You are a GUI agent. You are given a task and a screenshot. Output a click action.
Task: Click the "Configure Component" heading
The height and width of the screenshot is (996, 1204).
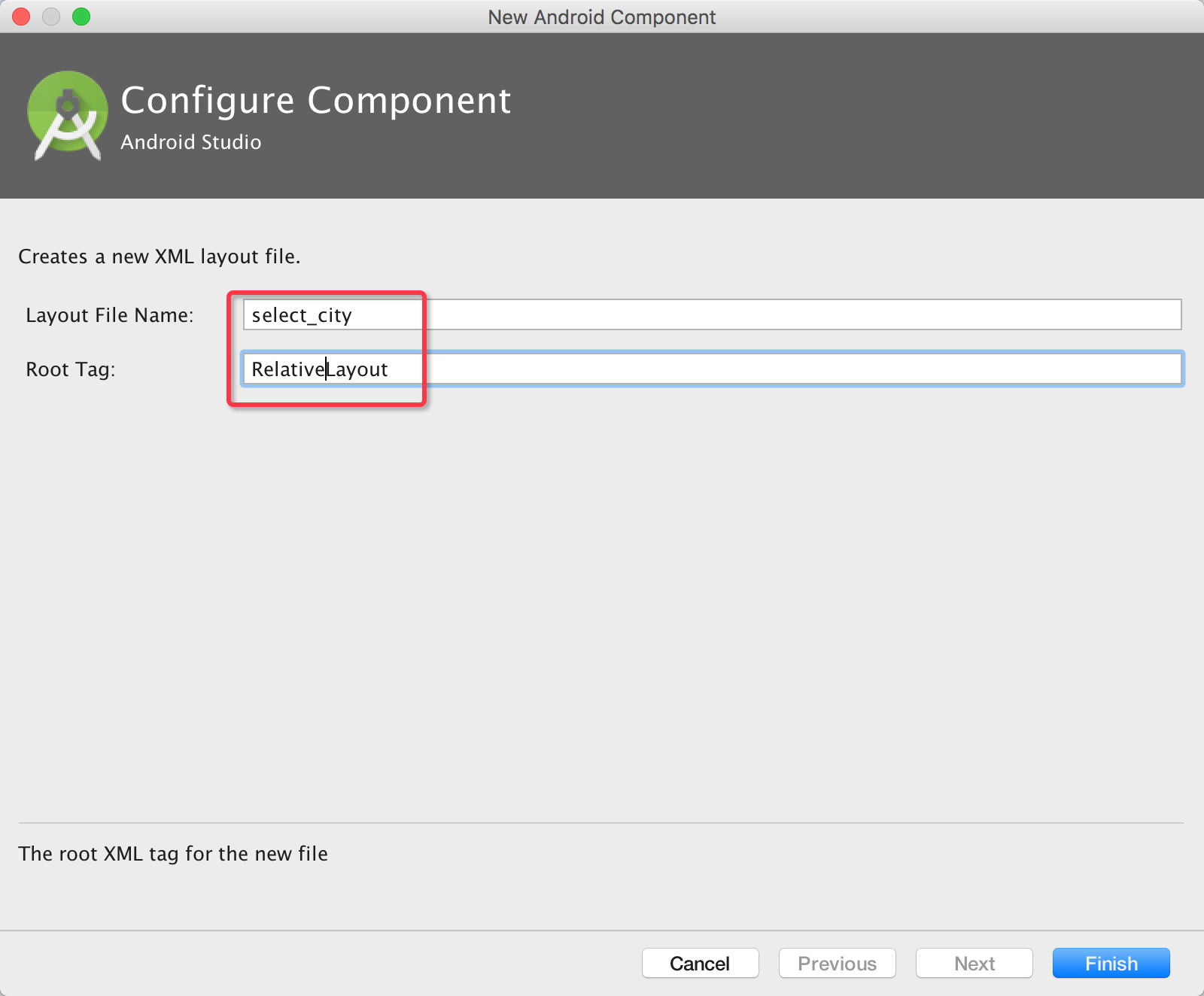click(315, 100)
